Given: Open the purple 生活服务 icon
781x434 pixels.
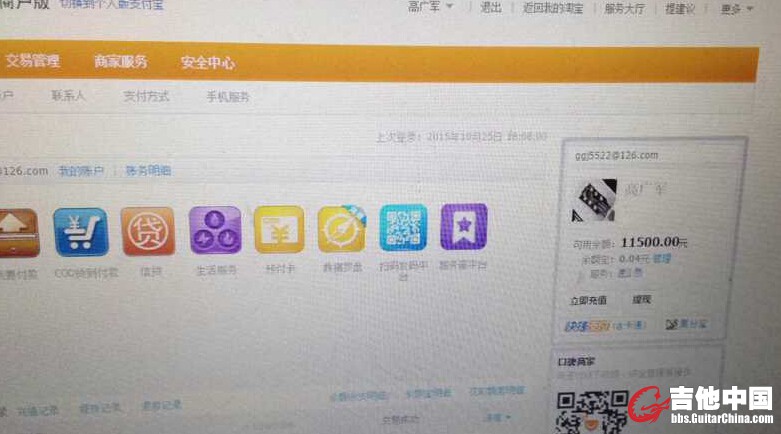Looking at the screenshot, I should tap(215, 230).
